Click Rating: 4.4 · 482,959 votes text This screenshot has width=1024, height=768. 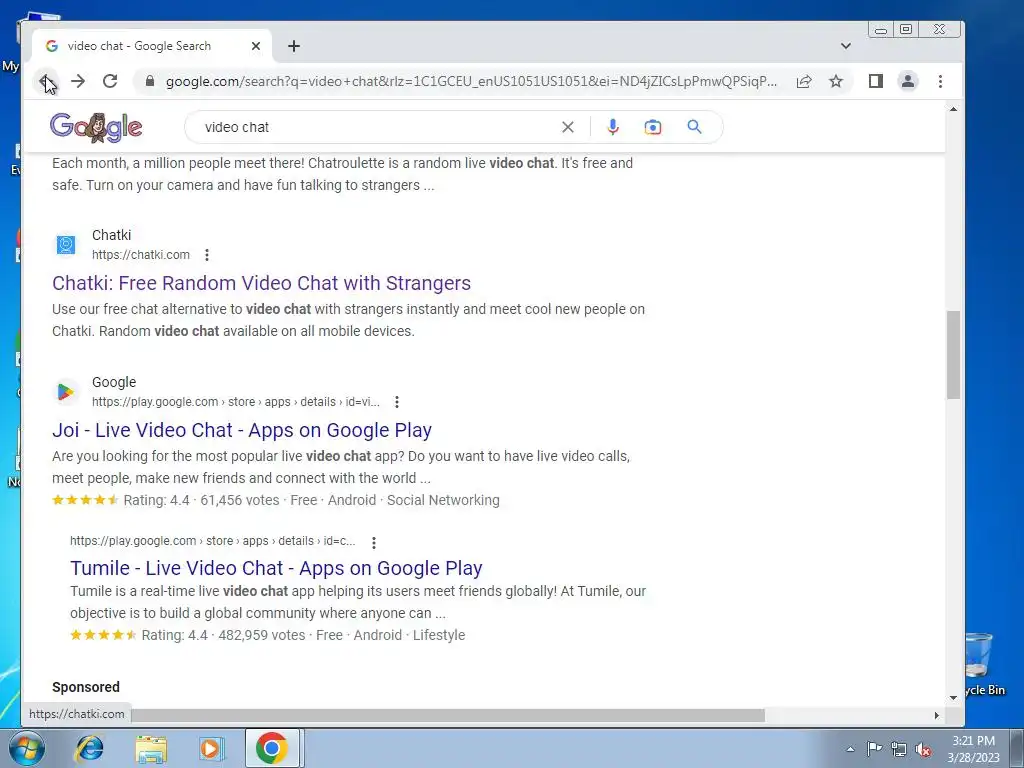tap(223, 635)
